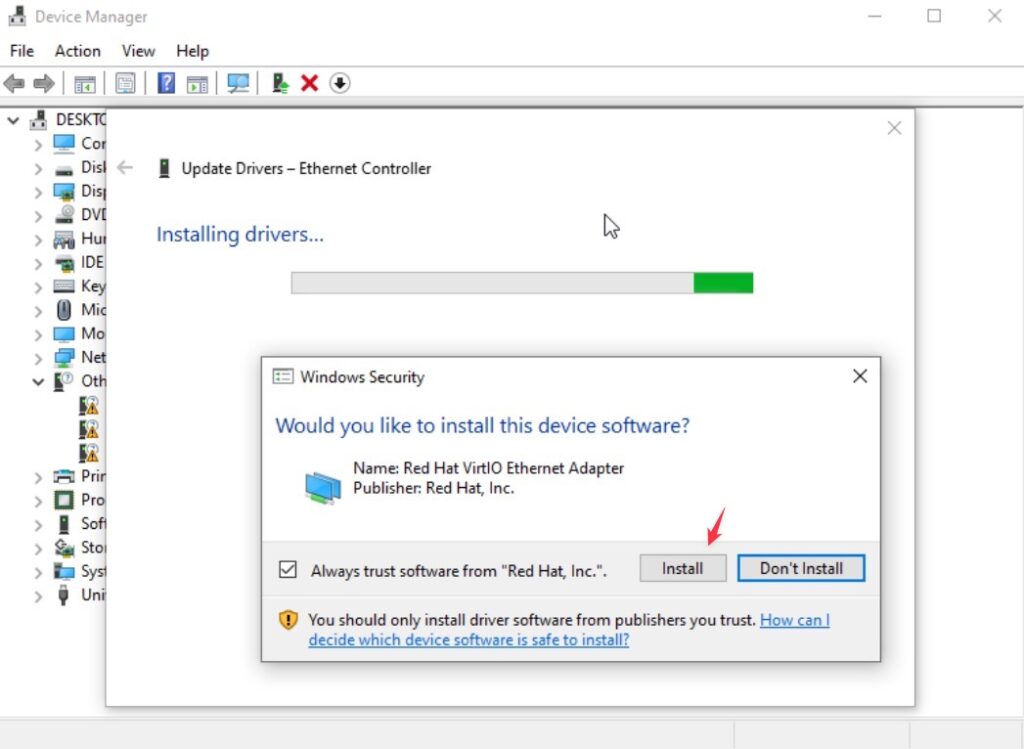The height and width of the screenshot is (749, 1024).
Task: Select the Mice category icon
Action: 64,310
